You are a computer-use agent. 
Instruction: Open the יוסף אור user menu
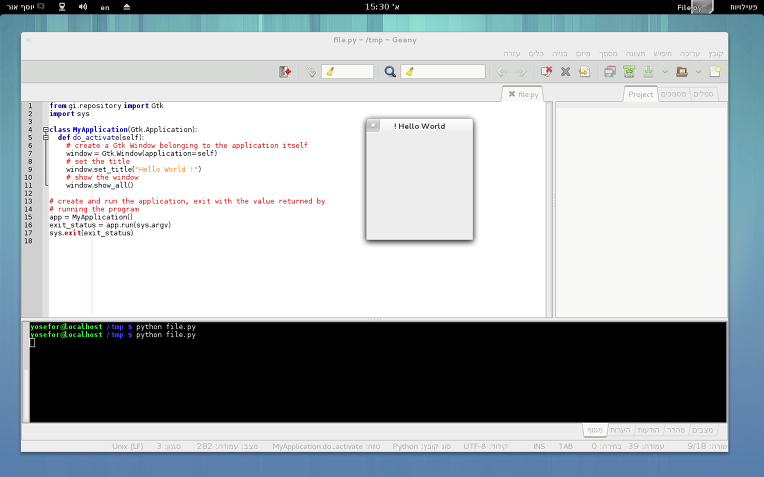point(25,7)
